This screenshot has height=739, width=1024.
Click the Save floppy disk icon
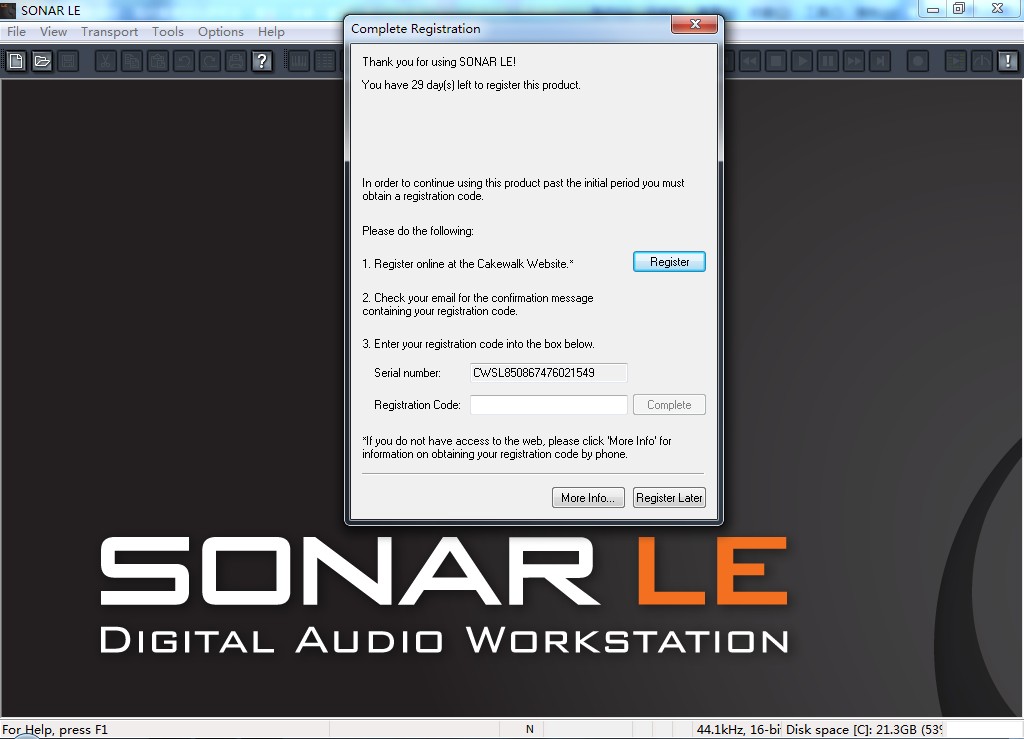tap(68, 61)
